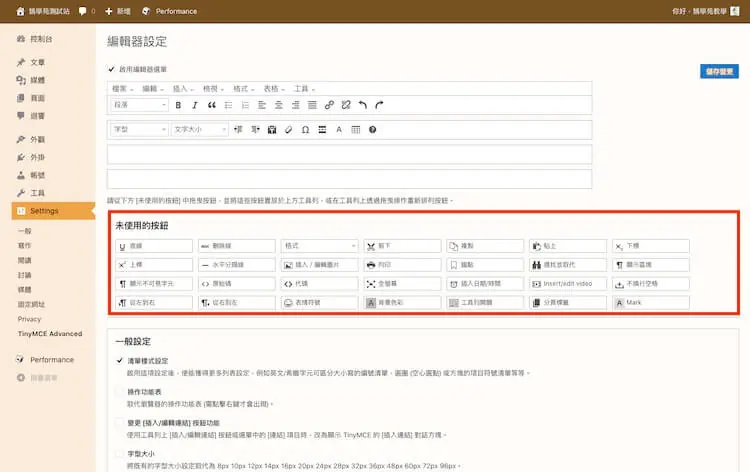Click the text color A icon
Image resolution: width=750 pixels, height=472 pixels.
(339, 130)
